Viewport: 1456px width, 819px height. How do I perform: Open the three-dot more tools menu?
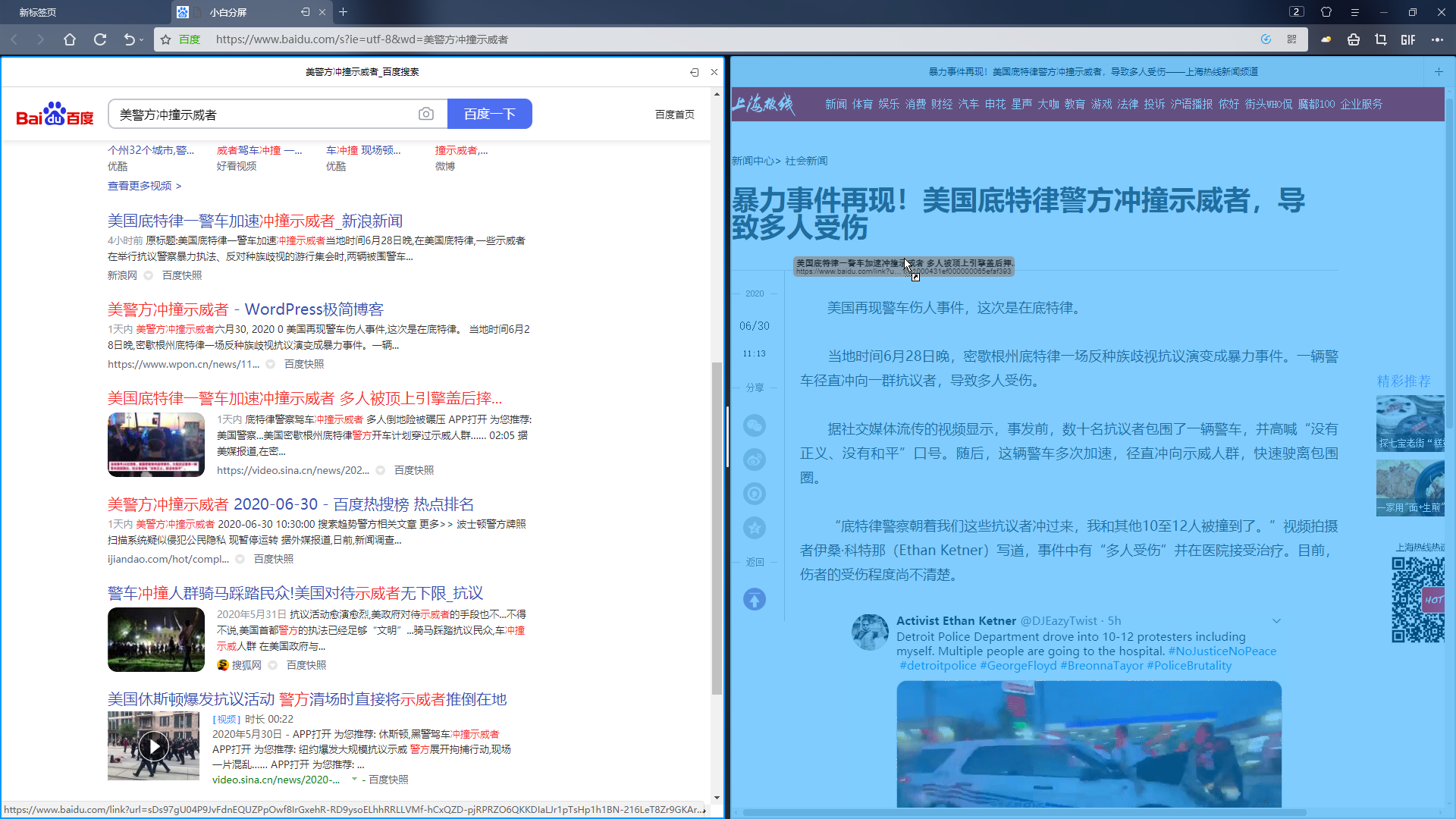(1437, 39)
